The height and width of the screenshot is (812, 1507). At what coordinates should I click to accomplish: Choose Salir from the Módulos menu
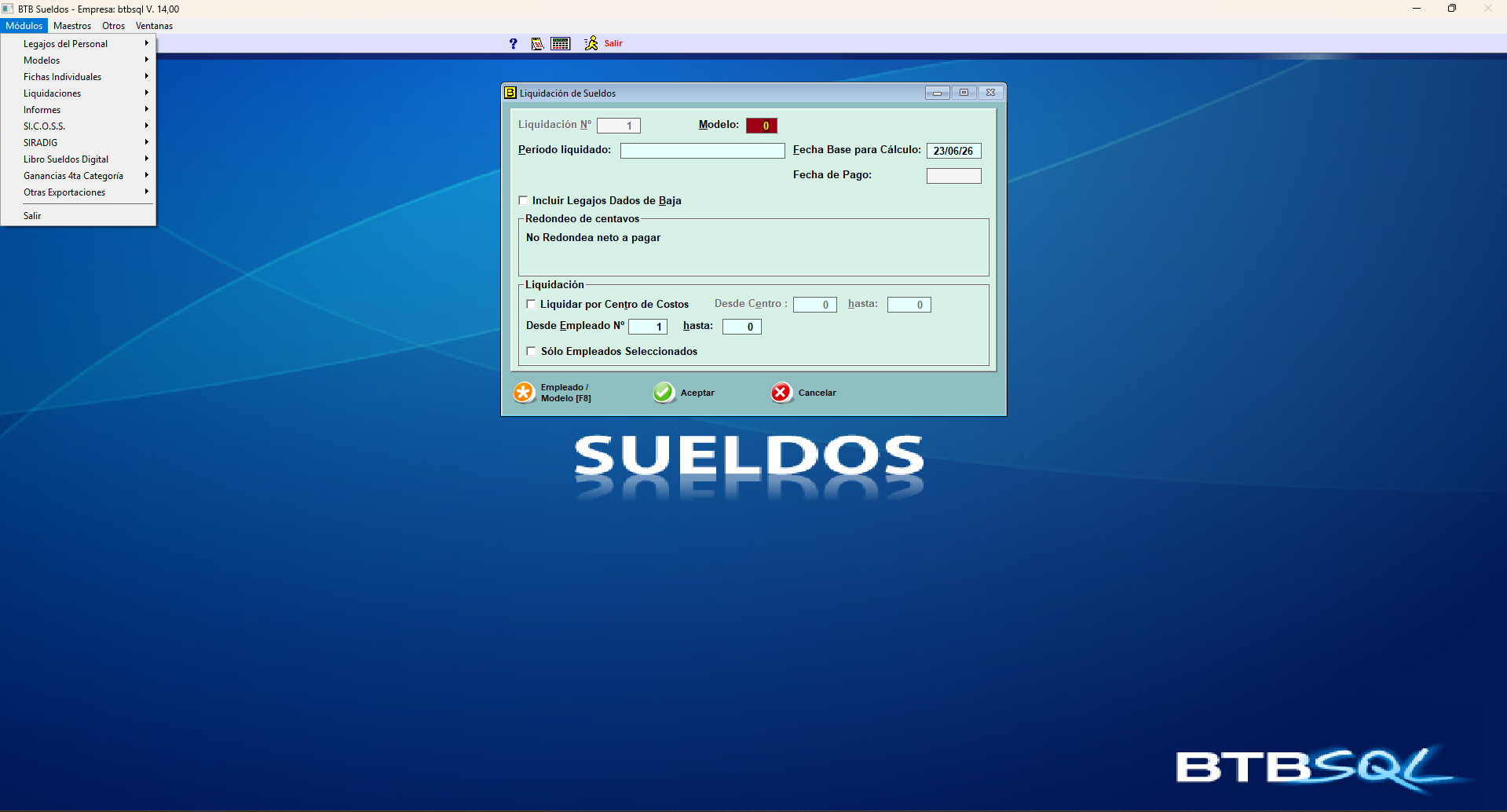78,216
